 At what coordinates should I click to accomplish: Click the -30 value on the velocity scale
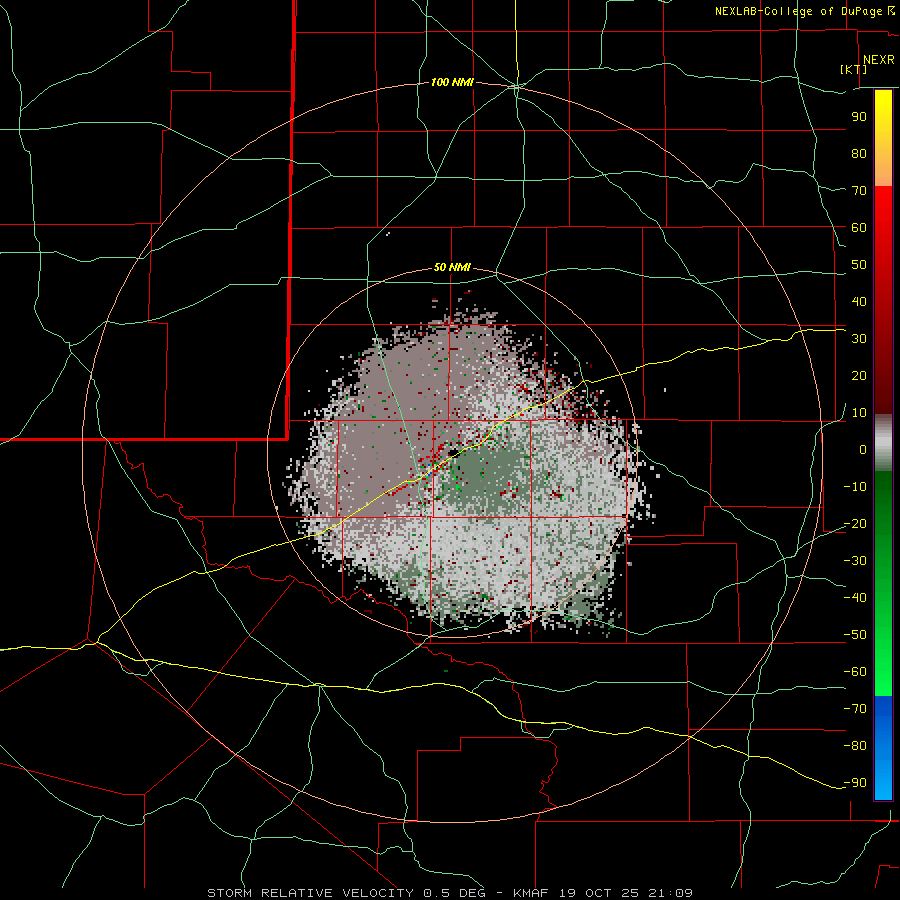pyautogui.click(x=855, y=561)
